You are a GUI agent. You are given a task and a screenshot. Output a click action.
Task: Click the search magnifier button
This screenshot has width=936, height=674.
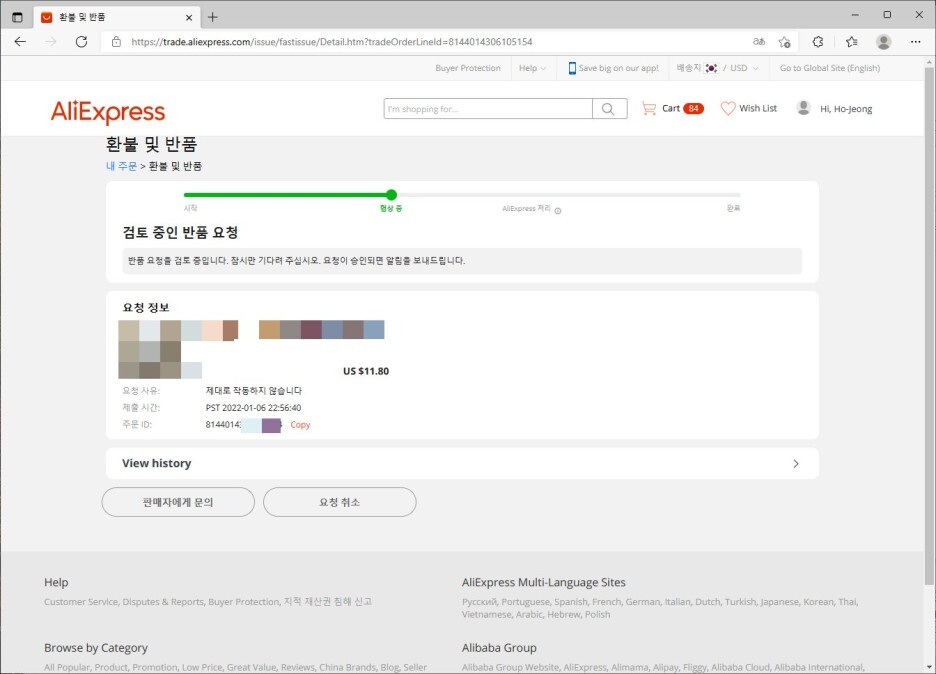(609, 109)
